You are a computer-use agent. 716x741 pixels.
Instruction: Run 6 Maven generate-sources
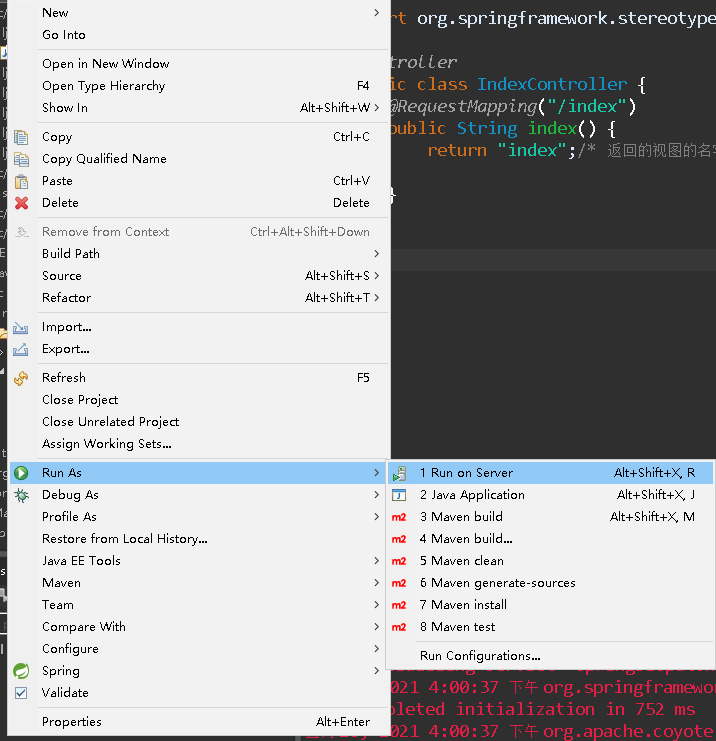(x=550, y=583)
